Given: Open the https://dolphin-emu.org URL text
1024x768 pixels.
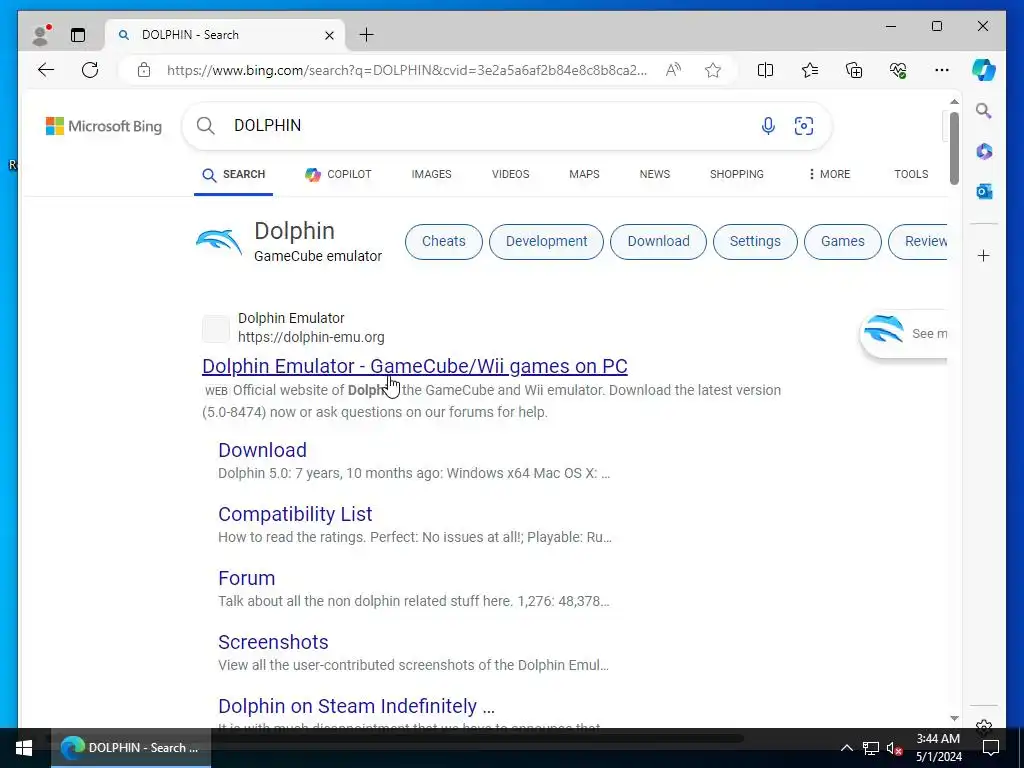Looking at the screenshot, I should (x=311, y=337).
